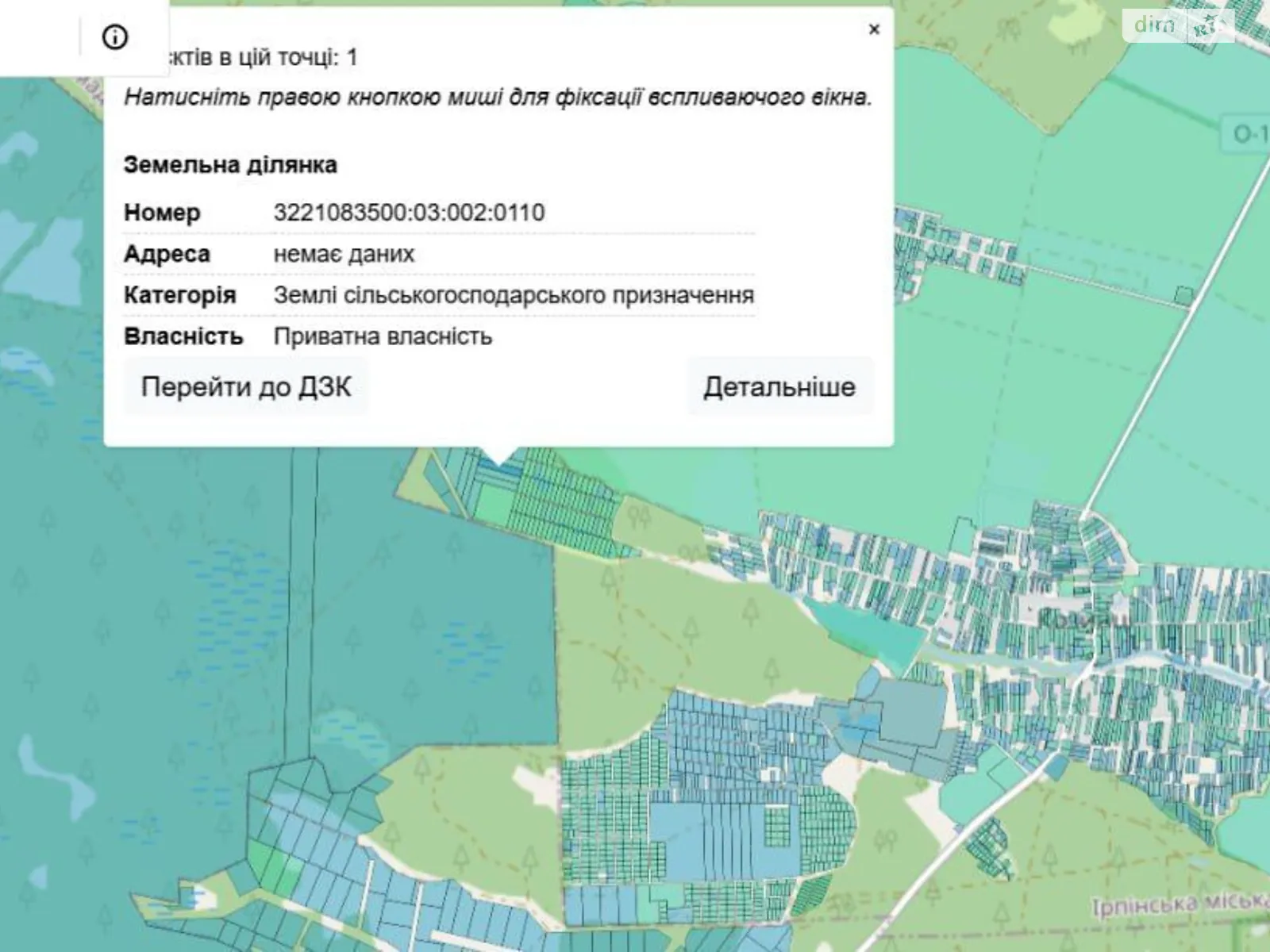Click the O-1 road shield label

click(1249, 134)
